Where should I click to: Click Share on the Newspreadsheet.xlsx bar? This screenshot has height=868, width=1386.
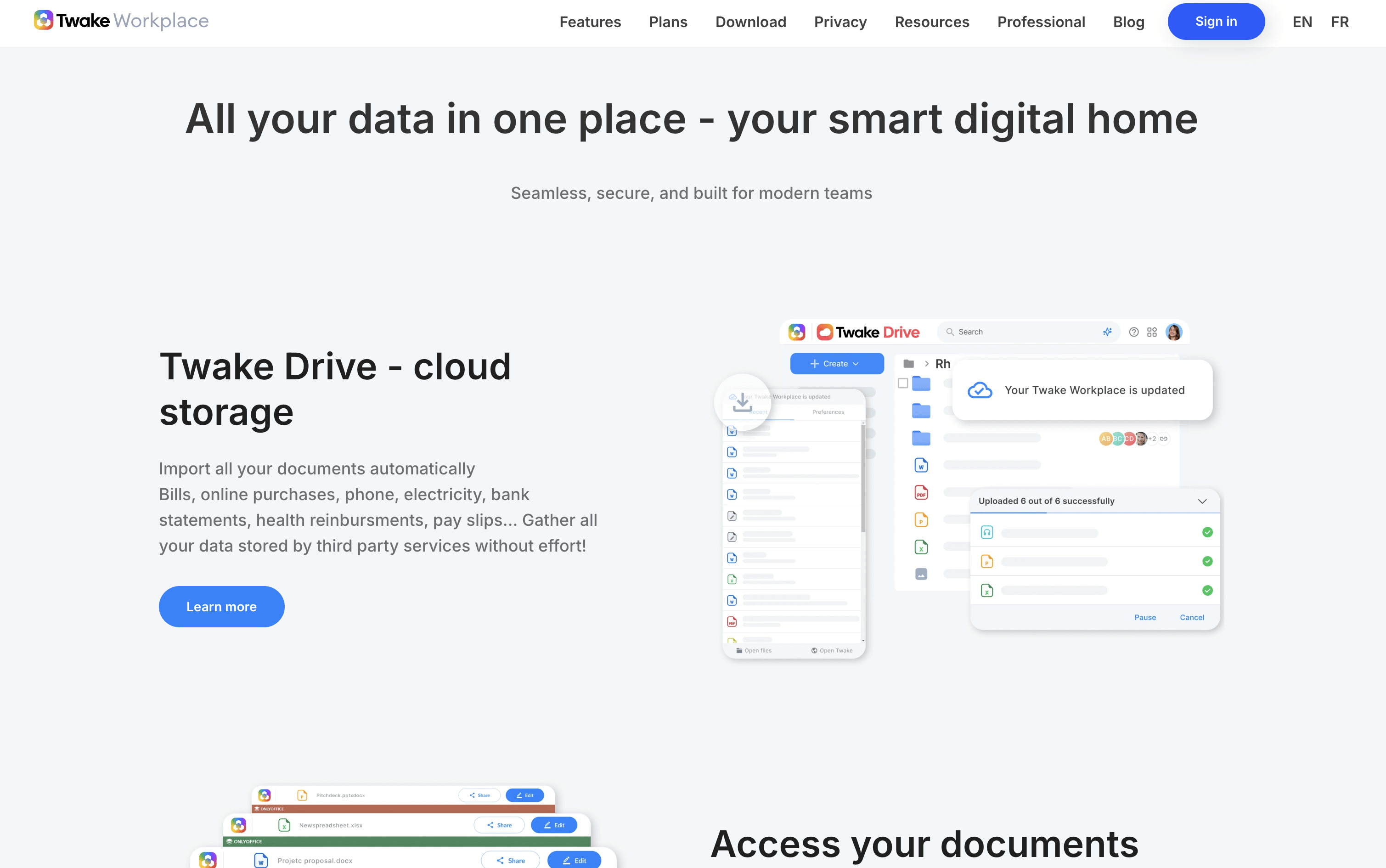click(499, 825)
